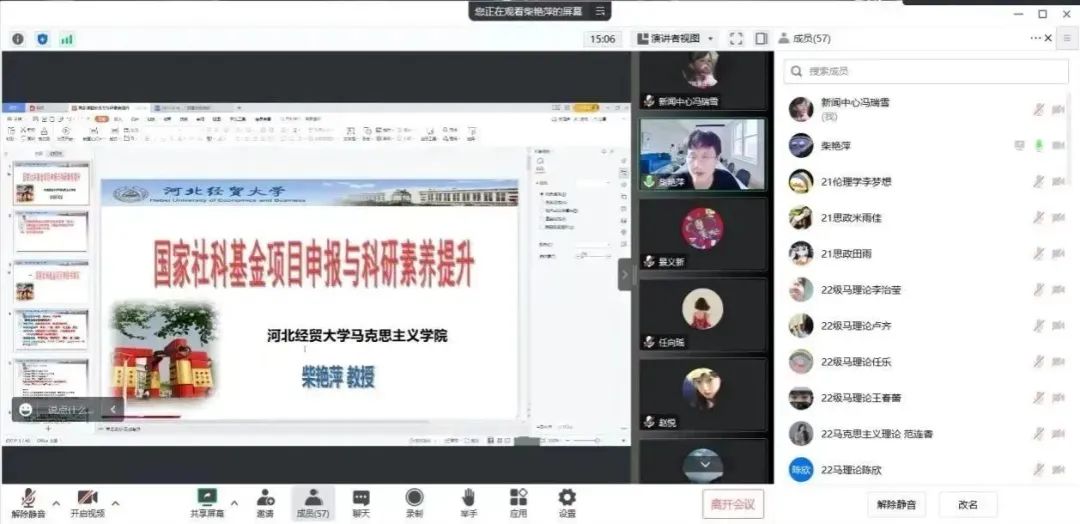Viewport: 1080px width, 524px height.
Task: Start recording with 录制 icon
Action: [414, 497]
